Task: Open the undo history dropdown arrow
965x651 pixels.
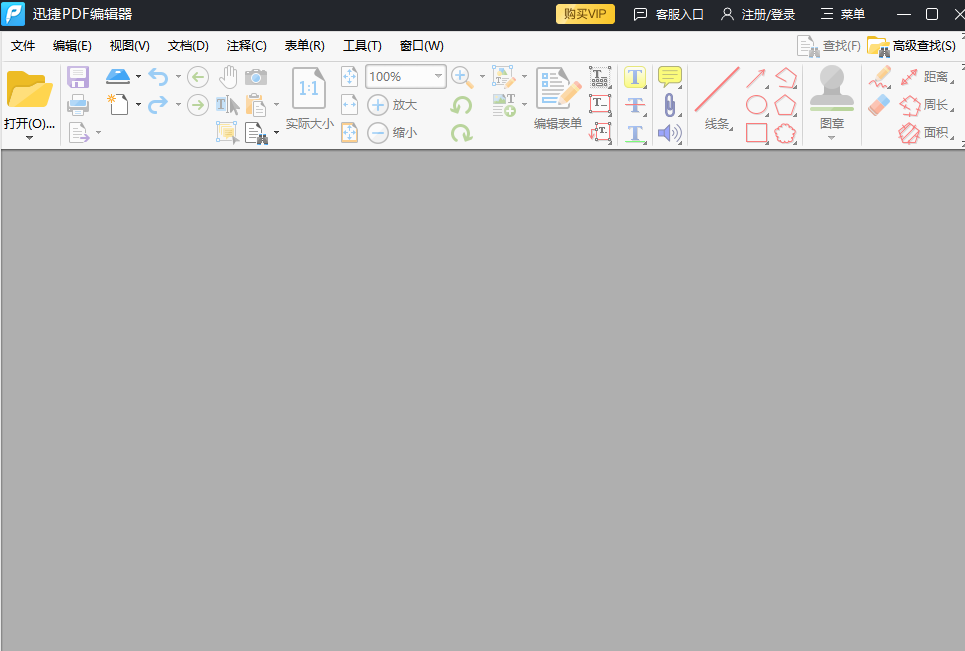Action: 178,77
